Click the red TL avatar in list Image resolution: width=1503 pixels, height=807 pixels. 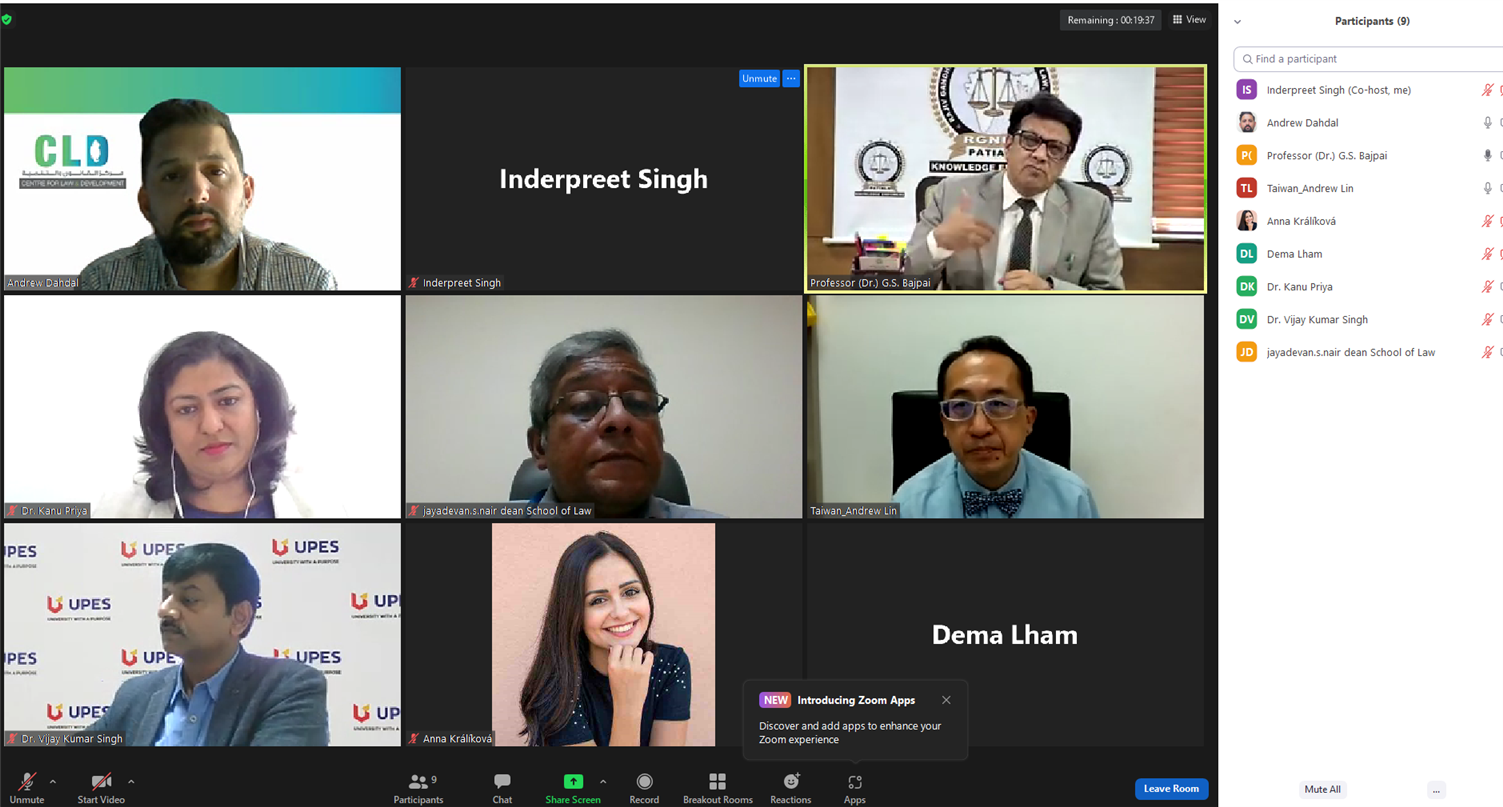1247,188
